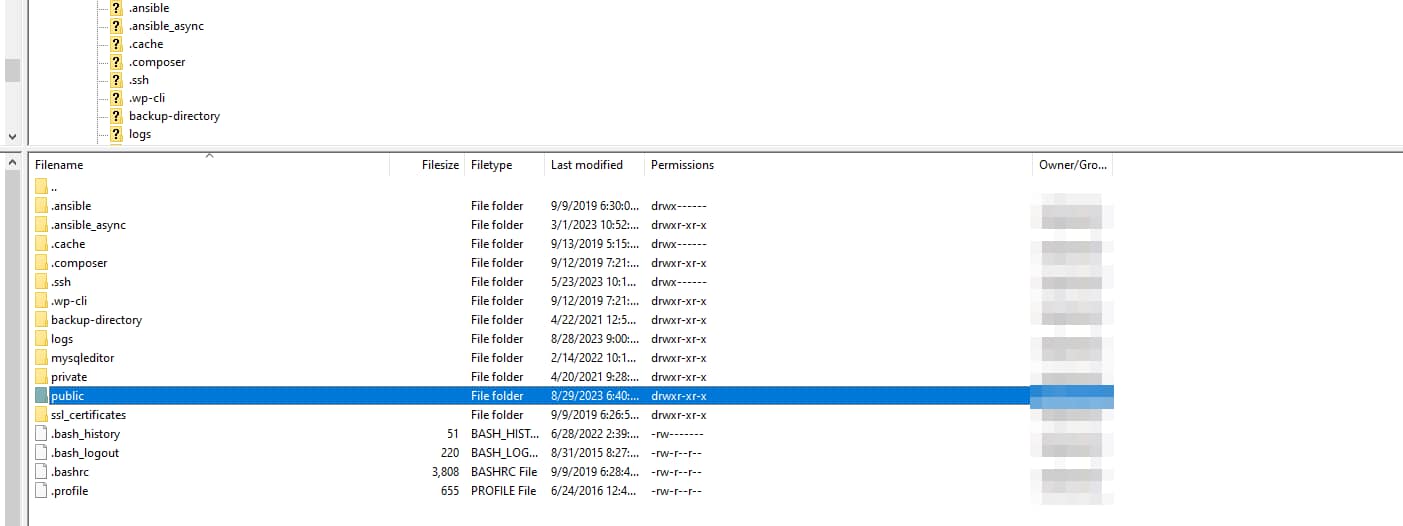Sort by the Permissions column header
Viewport: 1403px width, 526px height.
tap(838, 165)
